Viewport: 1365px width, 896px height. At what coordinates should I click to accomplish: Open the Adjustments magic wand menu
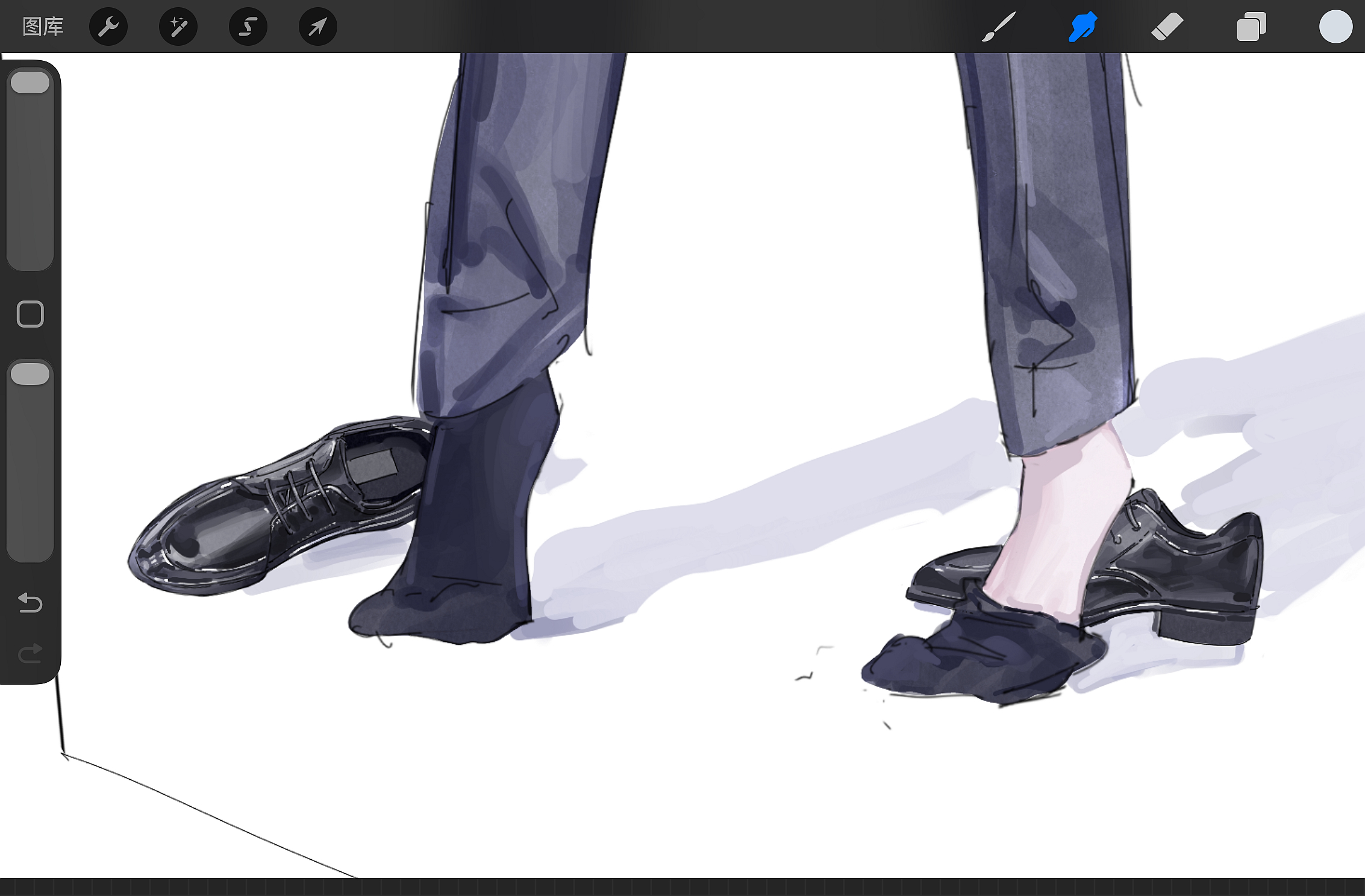click(x=178, y=26)
